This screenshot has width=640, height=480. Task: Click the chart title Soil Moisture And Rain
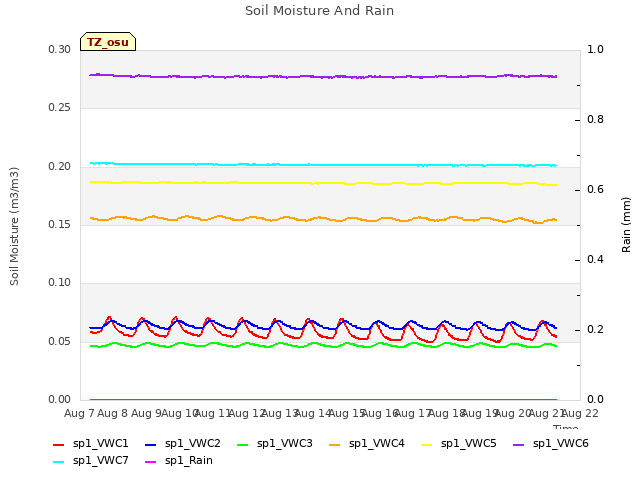[x=320, y=11]
